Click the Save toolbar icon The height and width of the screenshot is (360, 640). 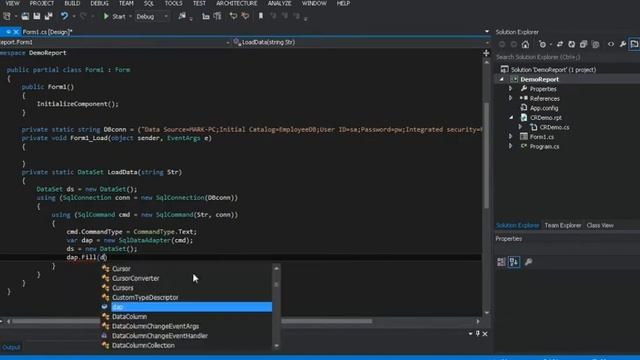click(x=37, y=16)
